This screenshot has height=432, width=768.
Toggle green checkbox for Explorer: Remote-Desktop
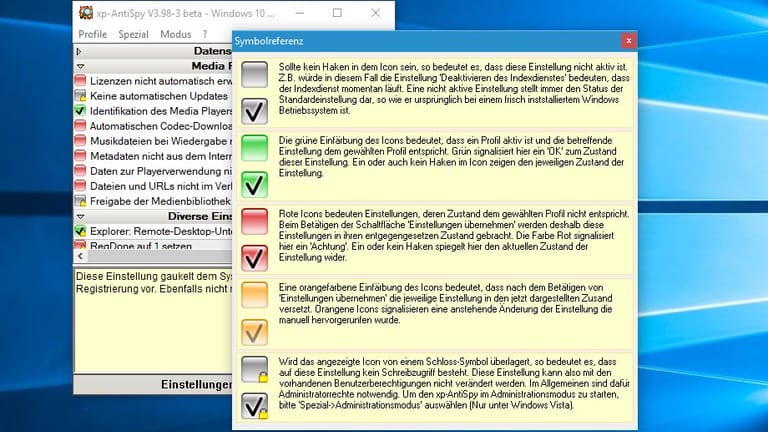pos(80,231)
